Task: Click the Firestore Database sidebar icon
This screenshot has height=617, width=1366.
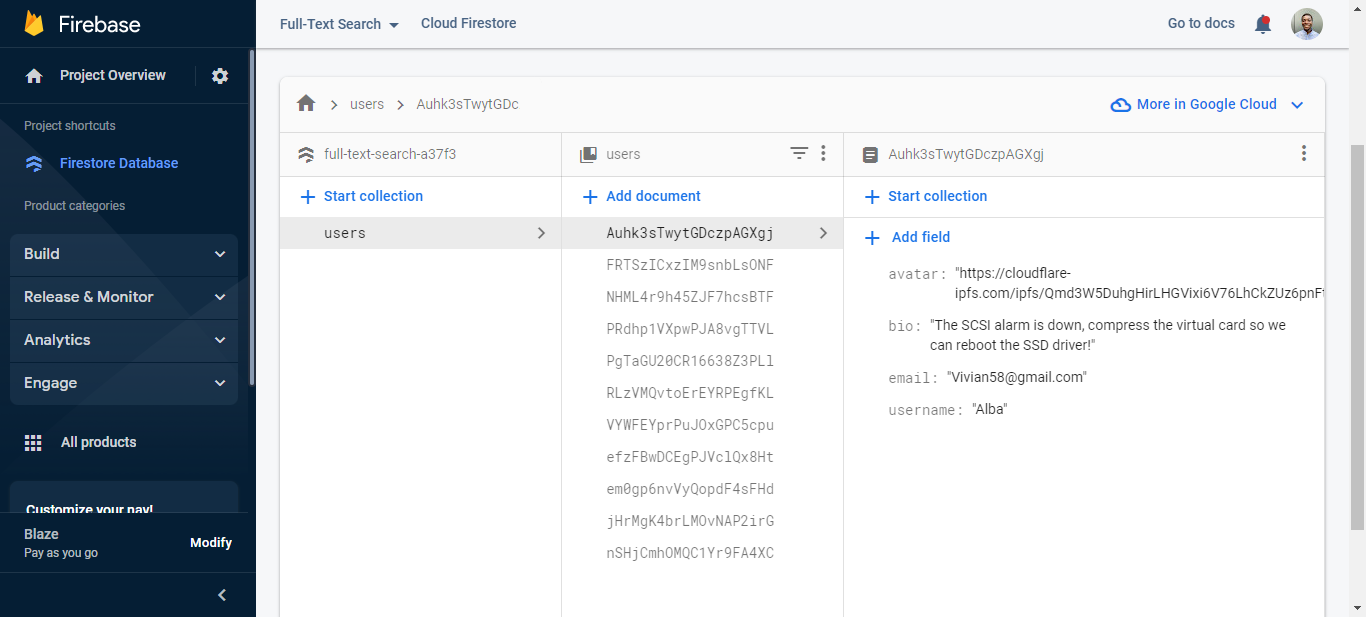Action: tap(34, 163)
